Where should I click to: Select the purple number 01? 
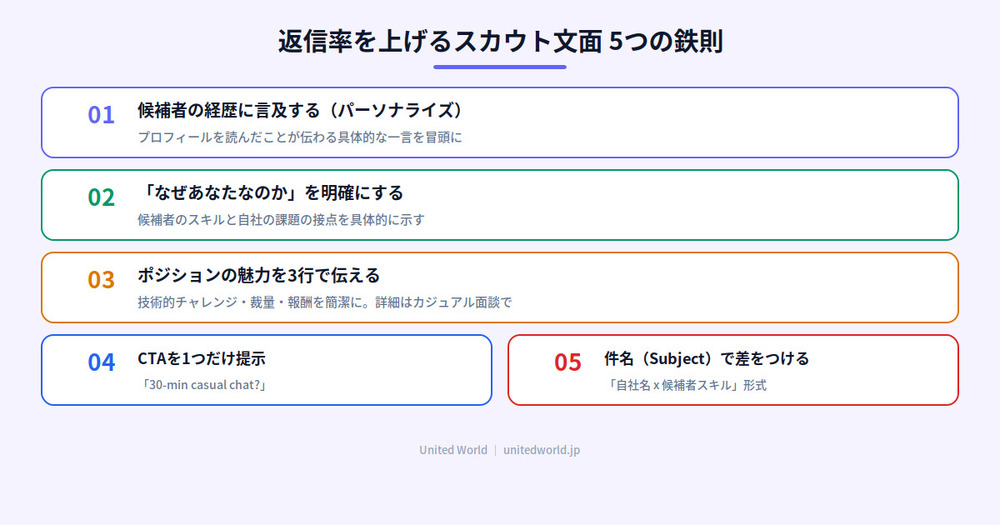[101, 115]
